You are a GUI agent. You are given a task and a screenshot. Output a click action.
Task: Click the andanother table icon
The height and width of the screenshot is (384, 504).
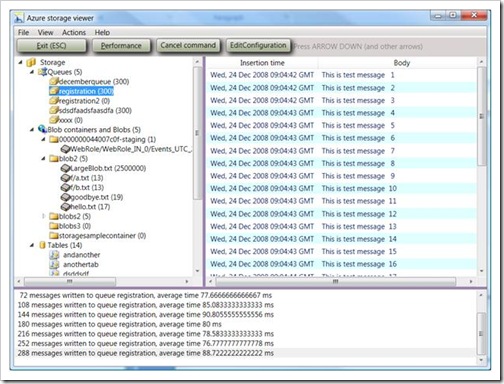54,255
